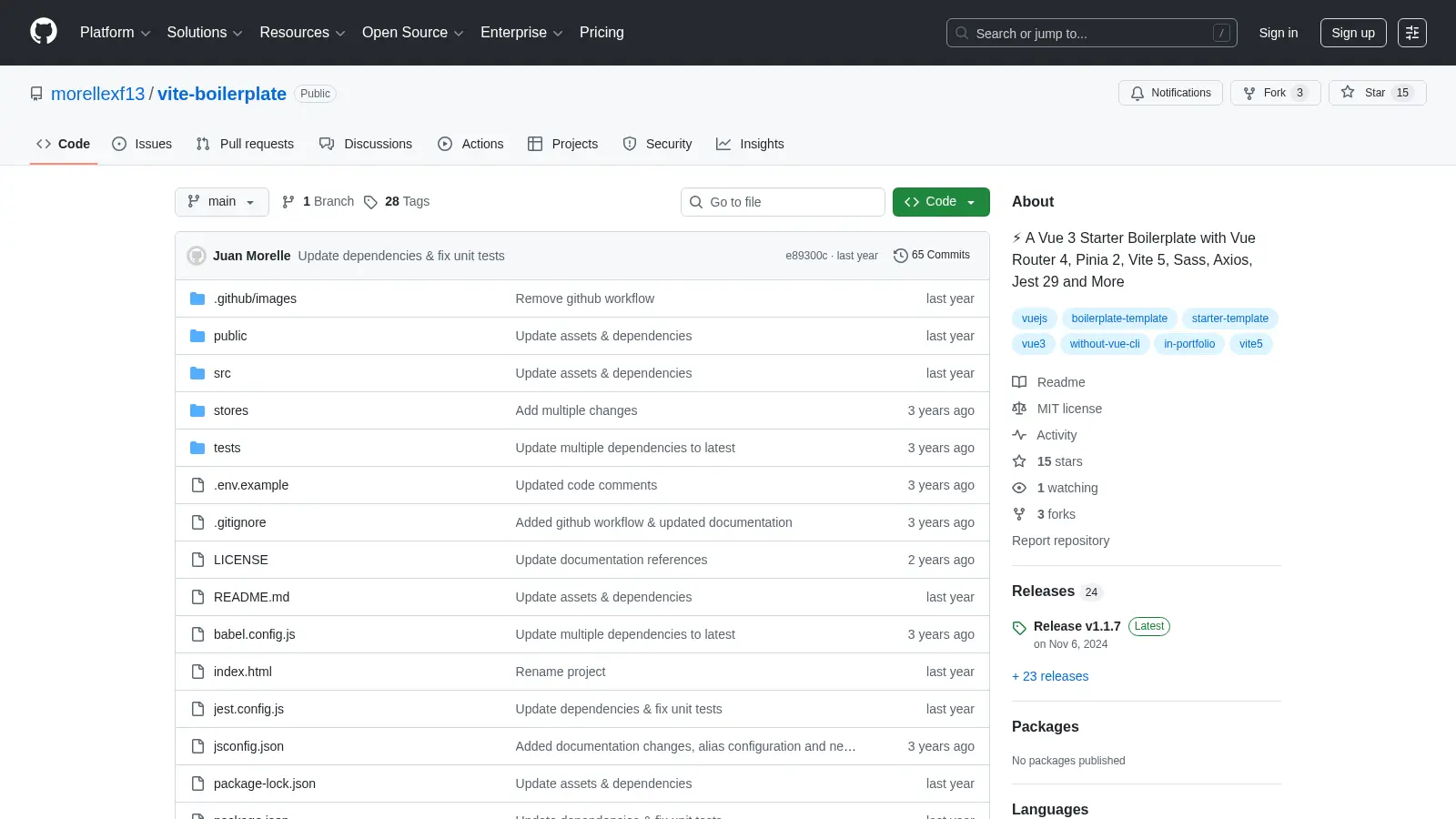The width and height of the screenshot is (1456, 819).
Task: Click the Sign up button
Action: (x=1353, y=33)
